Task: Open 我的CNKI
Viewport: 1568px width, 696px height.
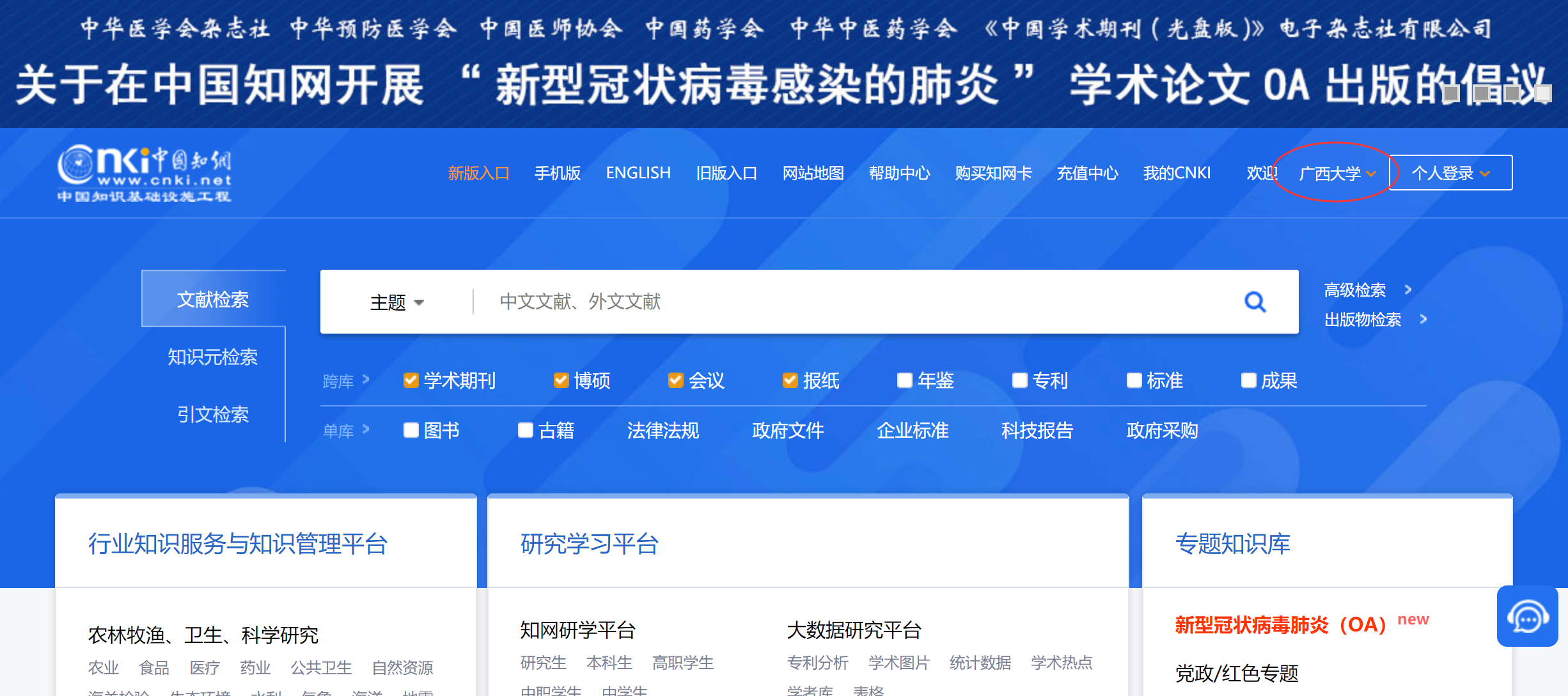Action: [x=1177, y=173]
